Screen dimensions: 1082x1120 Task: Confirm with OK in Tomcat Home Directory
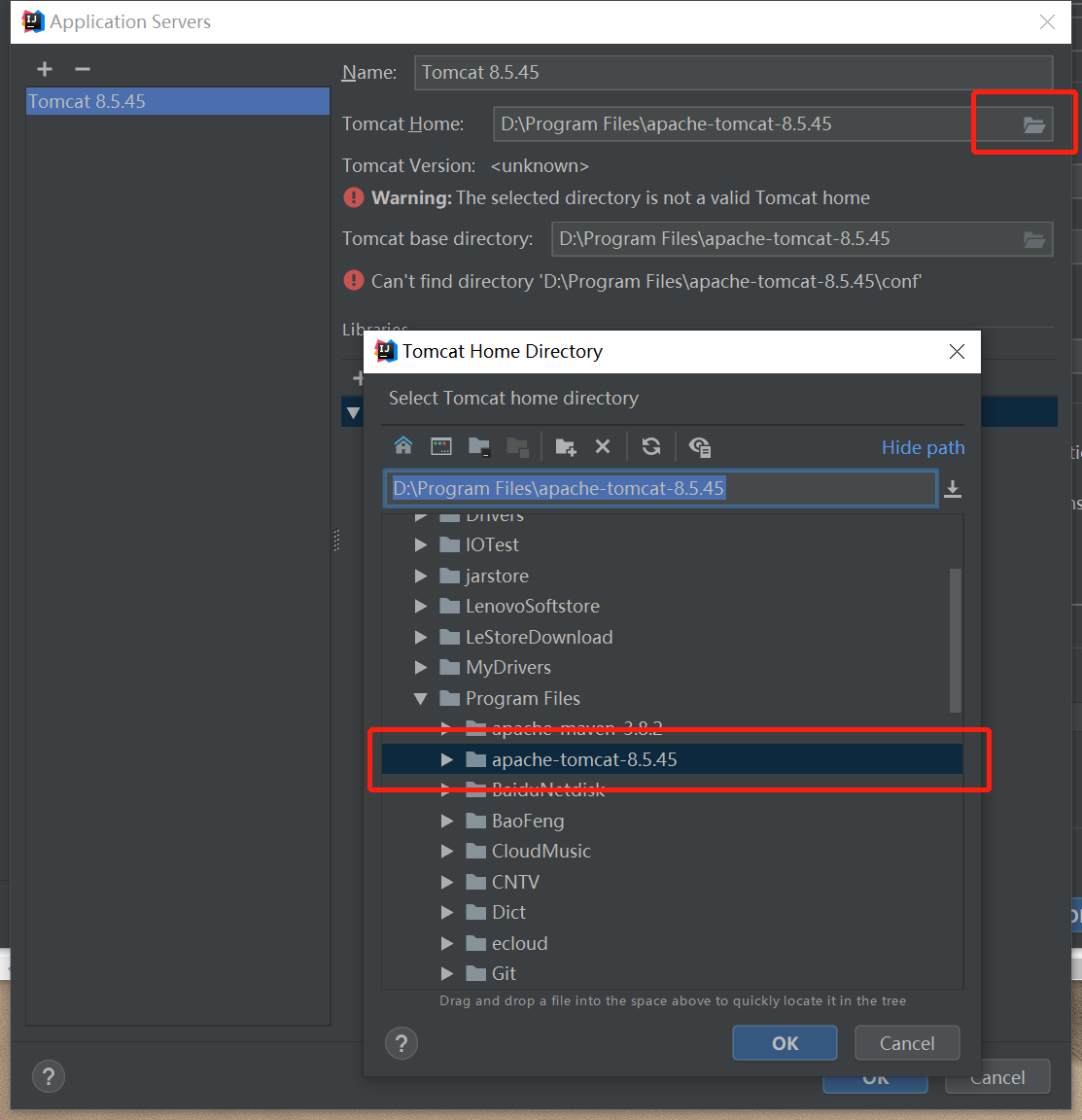[785, 1043]
